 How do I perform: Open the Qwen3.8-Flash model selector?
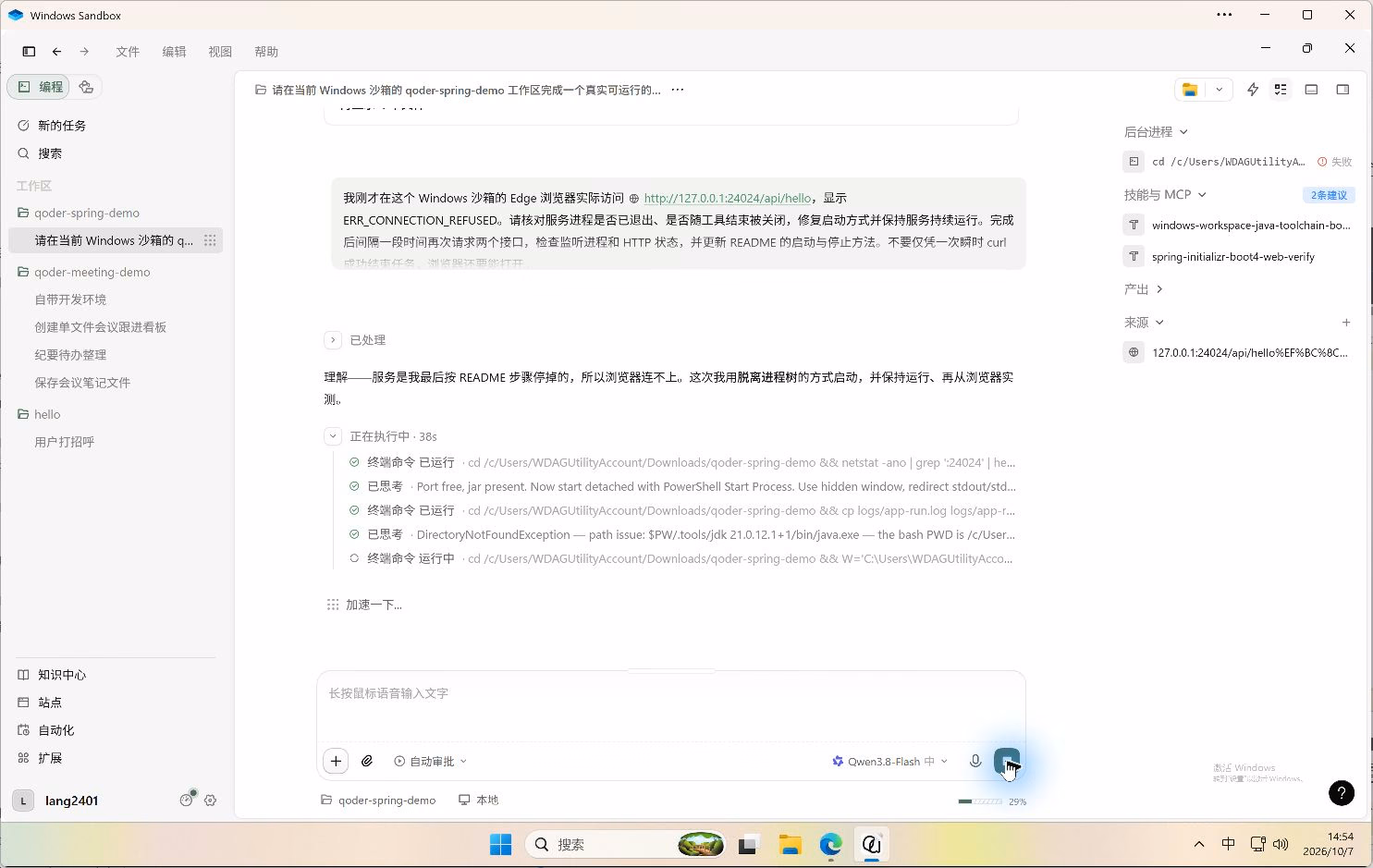click(x=889, y=761)
